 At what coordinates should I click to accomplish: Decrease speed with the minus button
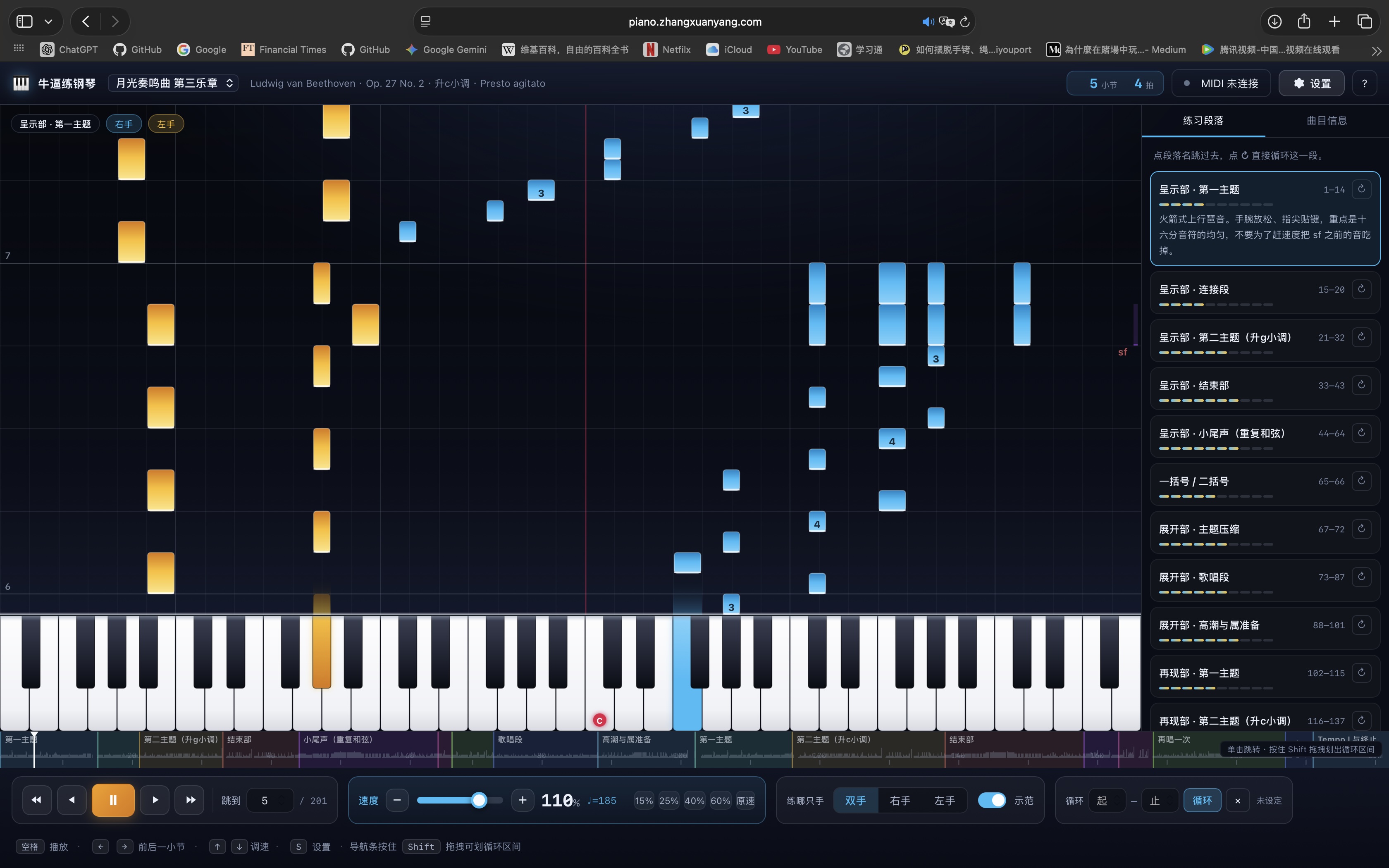[x=396, y=800]
